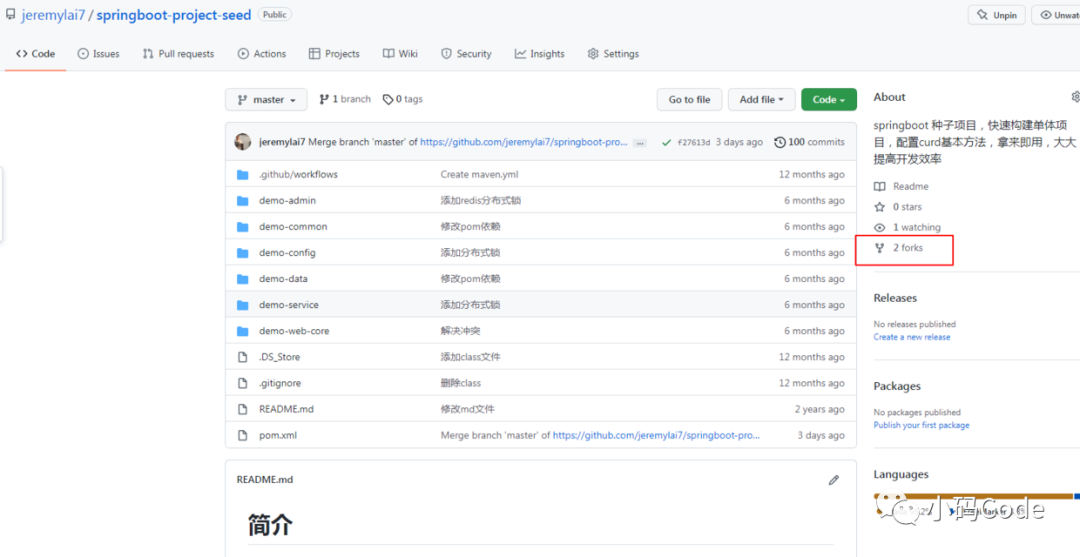Screen dimensions: 1080x557
Task: Open the master branch dropdown
Action: [x=266, y=100]
